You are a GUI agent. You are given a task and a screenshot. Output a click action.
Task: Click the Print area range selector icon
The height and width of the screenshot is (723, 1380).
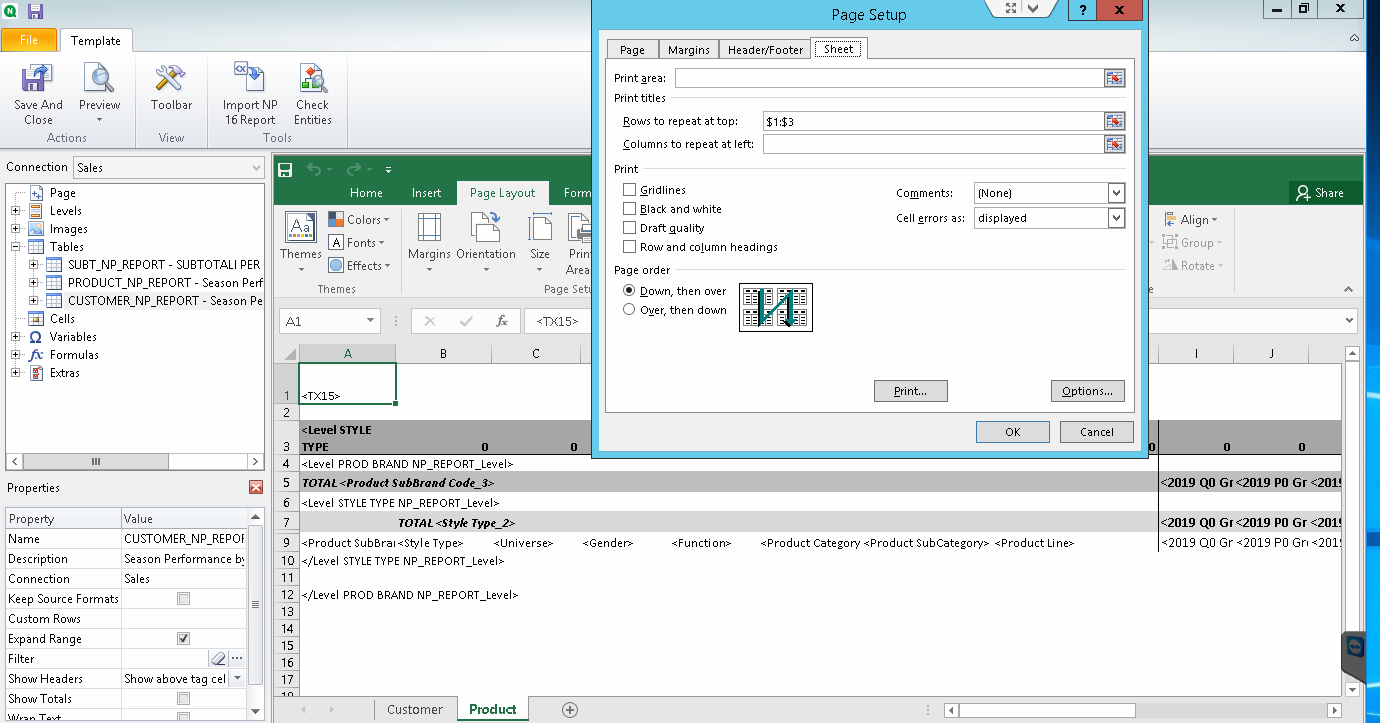pos(1116,77)
